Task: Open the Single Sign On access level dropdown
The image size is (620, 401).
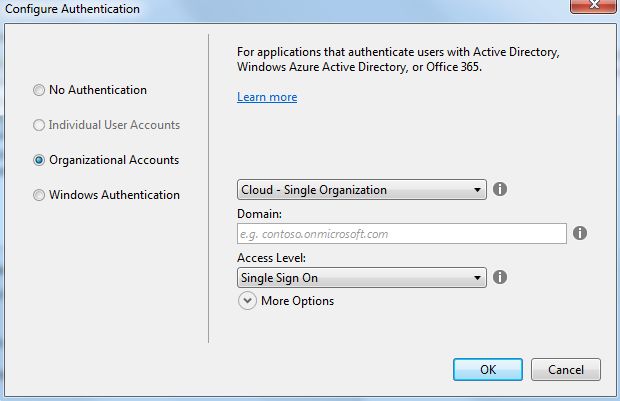Action: pyautogui.click(x=362, y=277)
